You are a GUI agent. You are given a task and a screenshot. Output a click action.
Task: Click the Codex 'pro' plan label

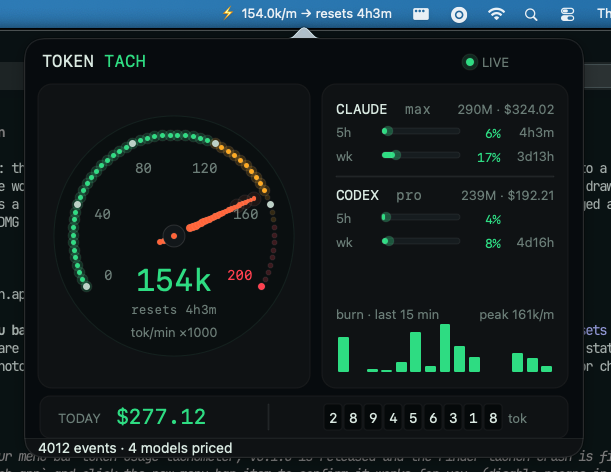(409, 196)
